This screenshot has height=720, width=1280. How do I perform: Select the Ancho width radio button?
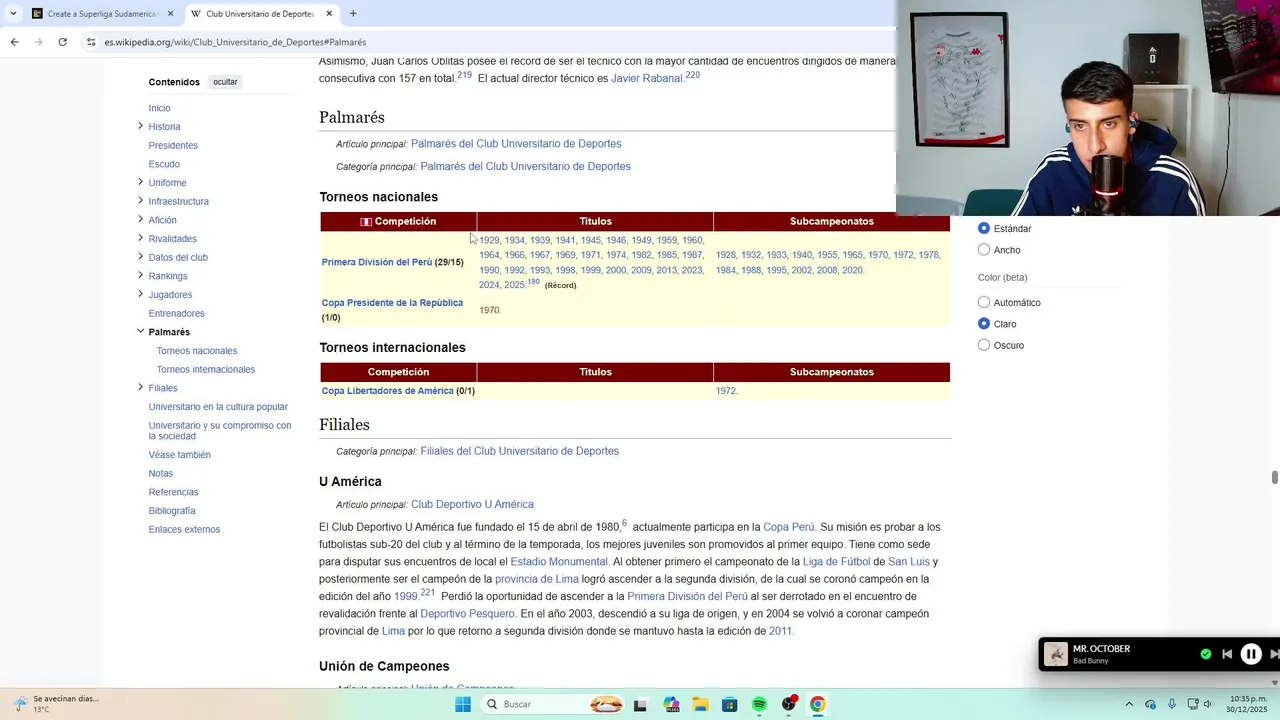pos(984,250)
